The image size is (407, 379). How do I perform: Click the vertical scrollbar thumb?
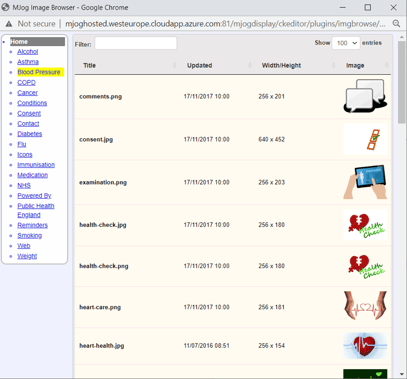pyautogui.click(x=402, y=82)
